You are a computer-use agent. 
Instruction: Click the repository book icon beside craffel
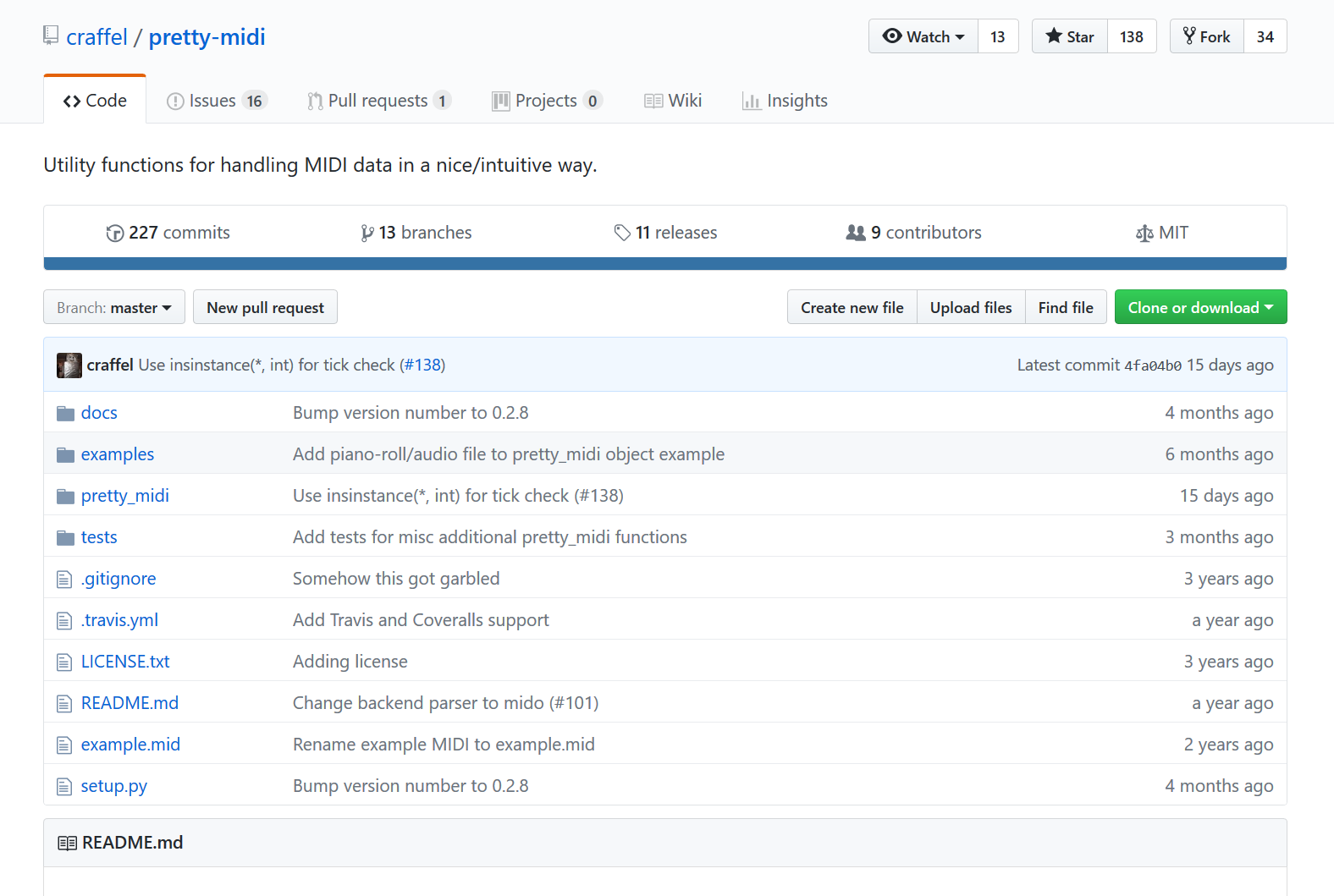[x=51, y=36]
